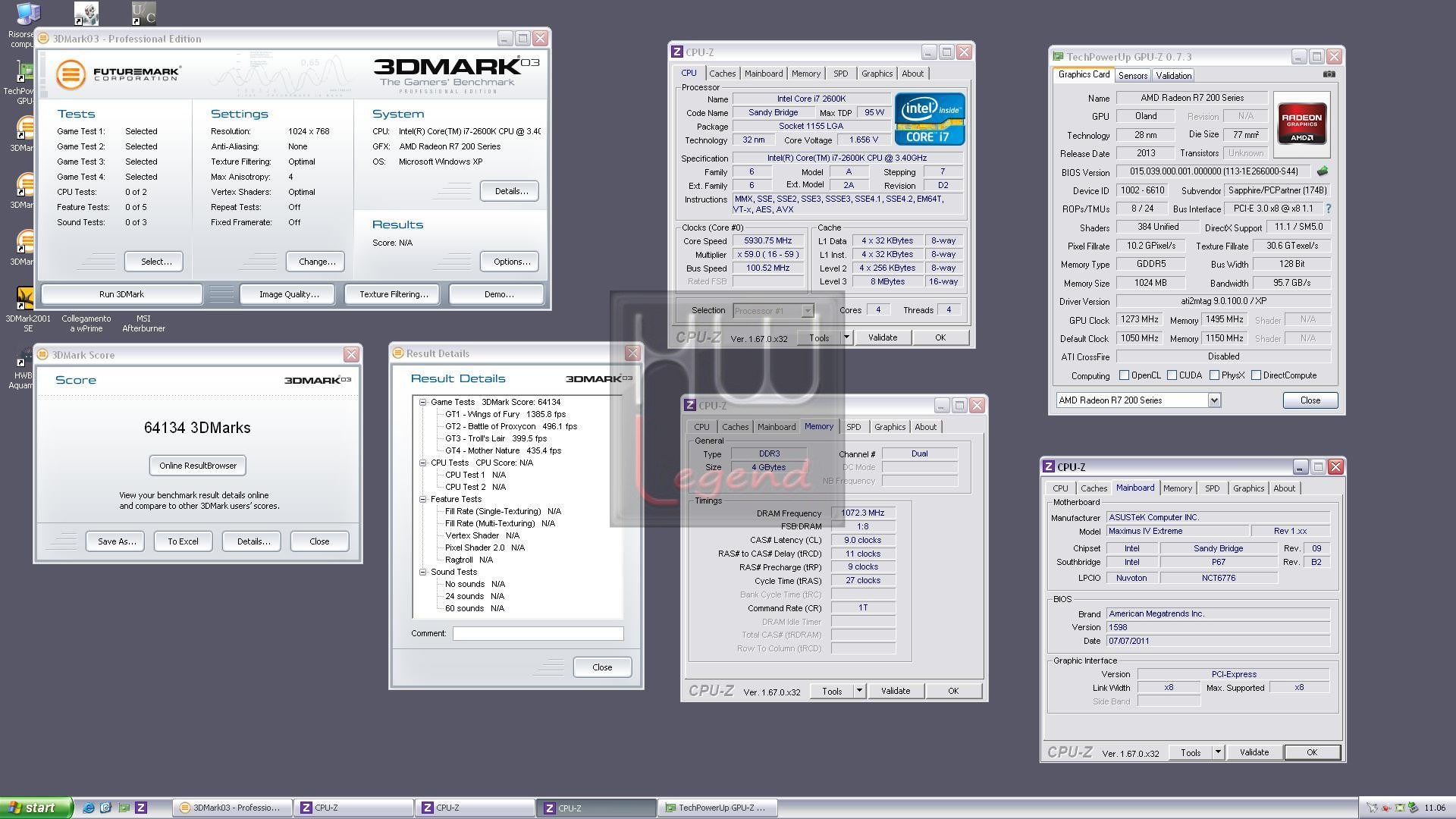
Task: Open Risorse del computer desktop icon
Action: pyautogui.click(x=27, y=14)
